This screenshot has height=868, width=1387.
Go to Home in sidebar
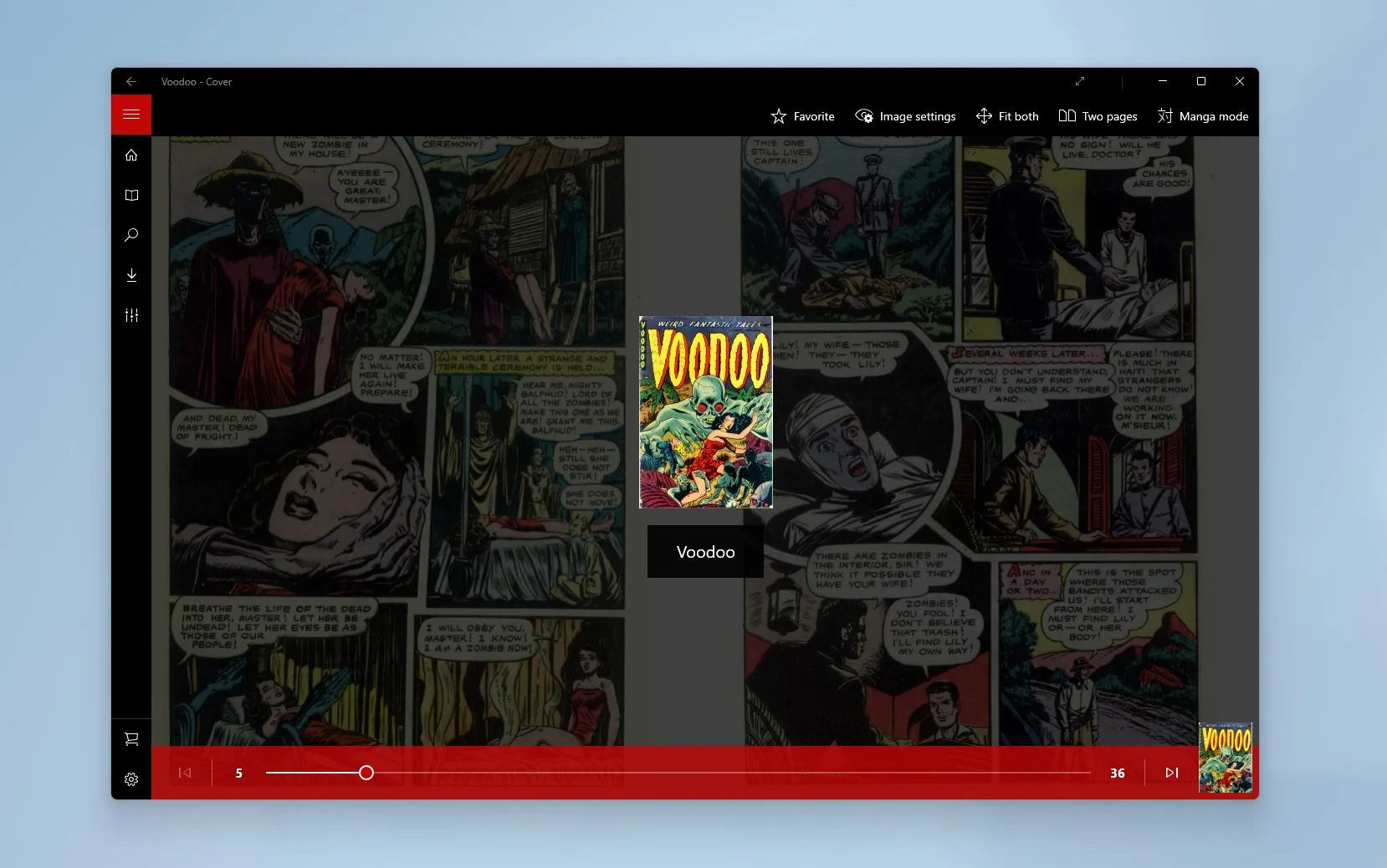coord(131,155)
